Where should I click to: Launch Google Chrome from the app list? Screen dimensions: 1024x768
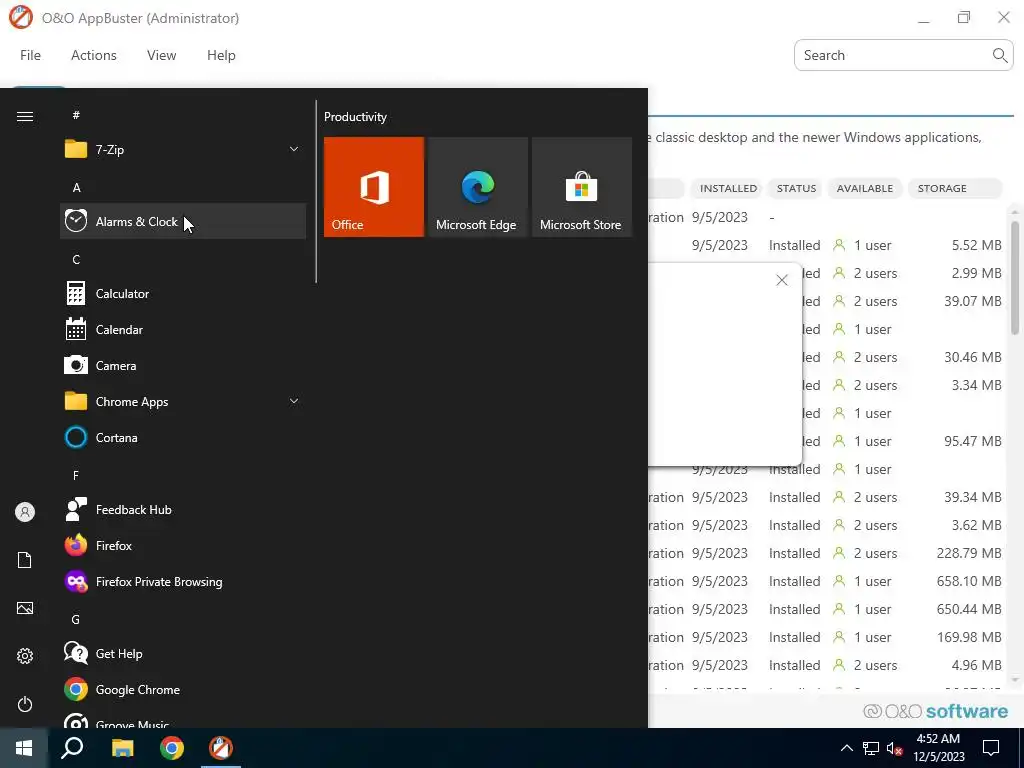[x=183, y=690]
